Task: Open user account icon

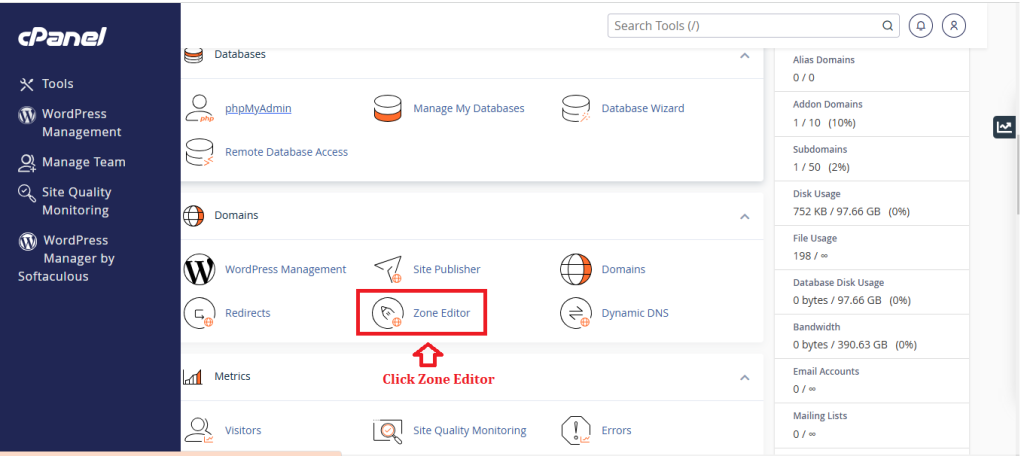Action: 954,26
